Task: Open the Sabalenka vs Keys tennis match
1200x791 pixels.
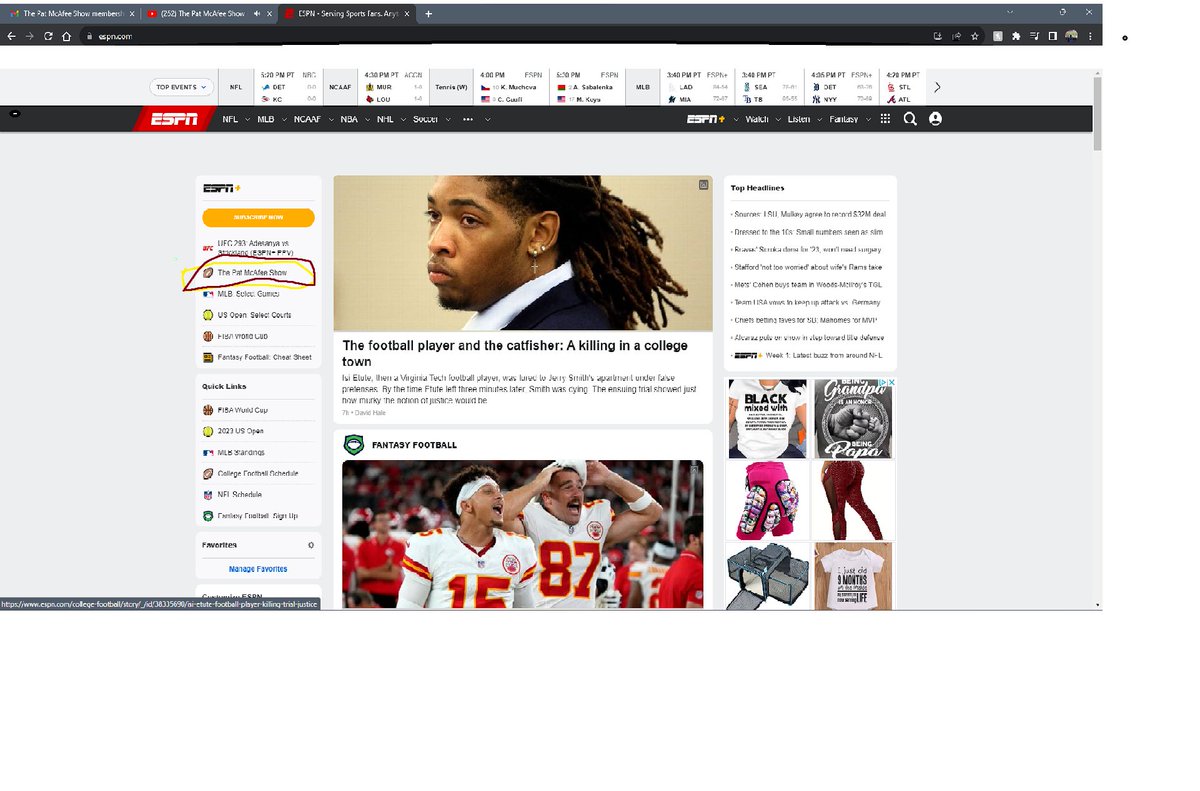Action: pyautogui.click(x=588, y=87)
